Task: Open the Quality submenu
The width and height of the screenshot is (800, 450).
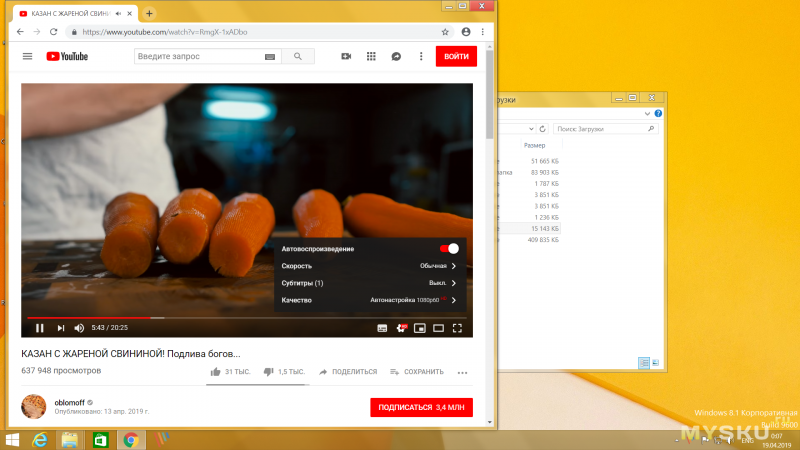Action: pos(368,300)
